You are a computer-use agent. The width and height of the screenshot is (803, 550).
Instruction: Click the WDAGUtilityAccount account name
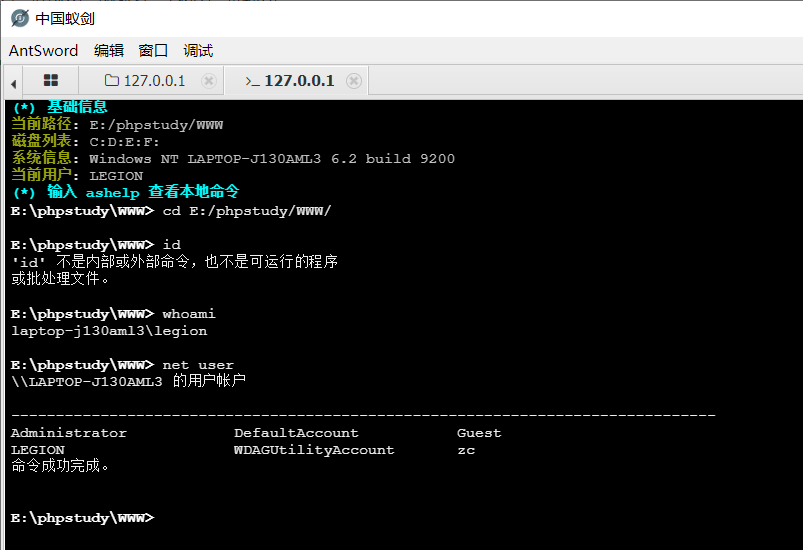point(314,450)
